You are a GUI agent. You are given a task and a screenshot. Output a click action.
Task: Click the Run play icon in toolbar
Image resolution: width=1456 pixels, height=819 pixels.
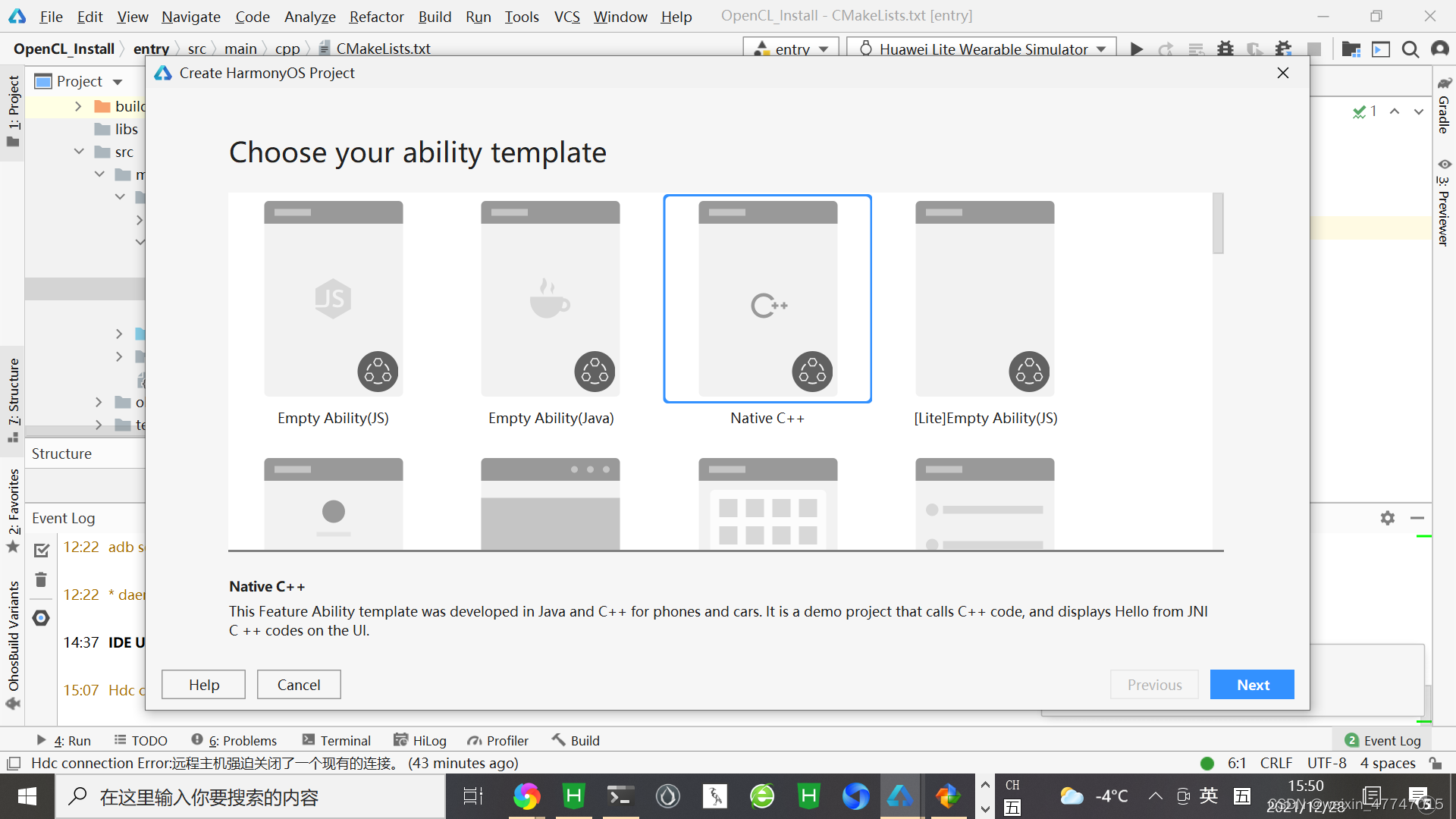coord(1136,49)
